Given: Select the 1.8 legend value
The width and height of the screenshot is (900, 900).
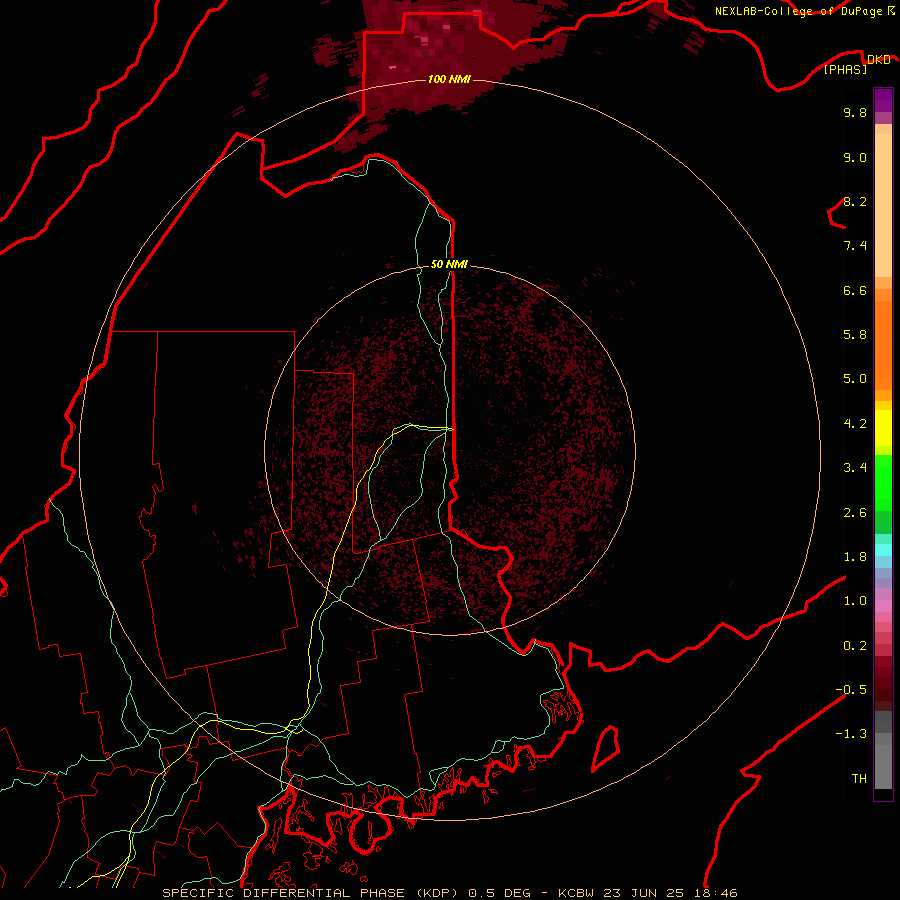Looking at the screenshot, I should 855,557.
